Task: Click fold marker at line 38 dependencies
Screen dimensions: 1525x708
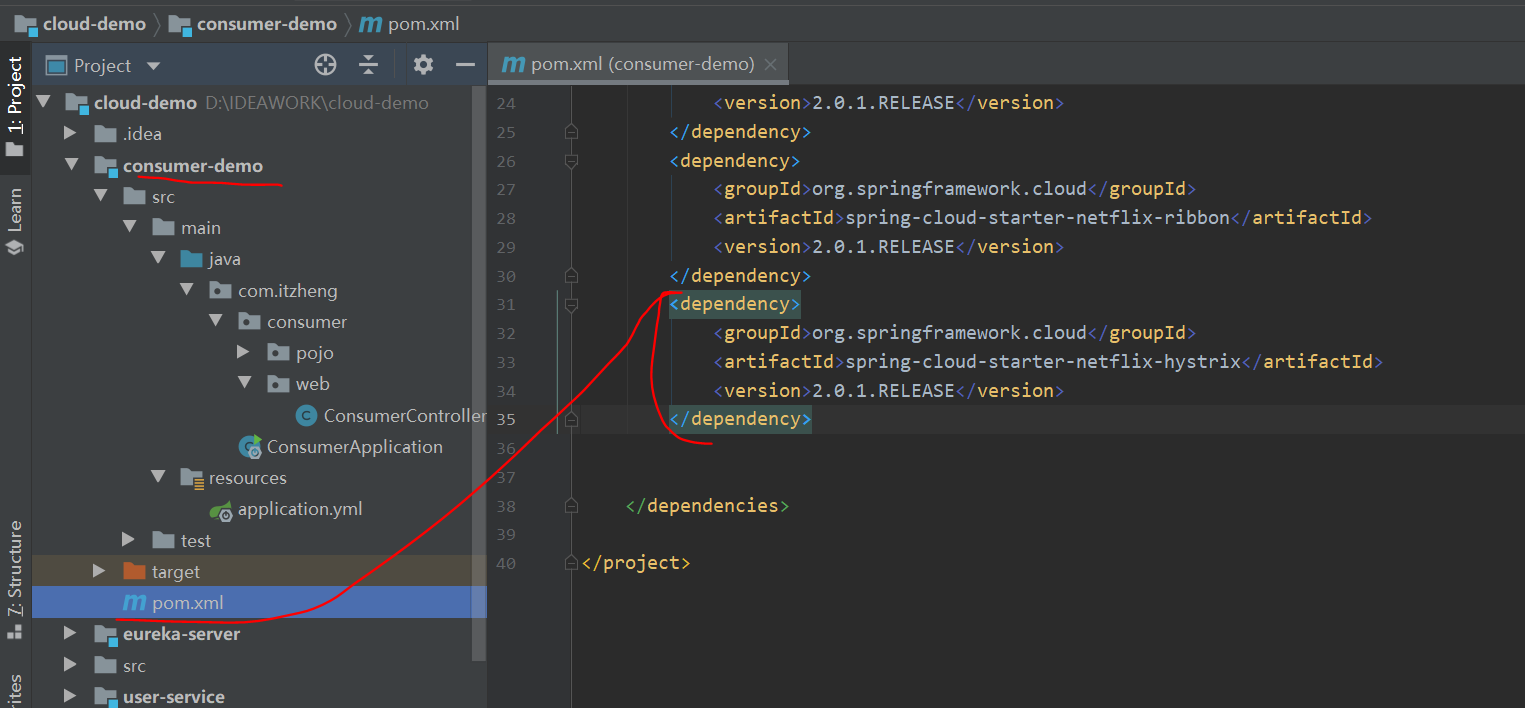Action: (571, 506)
